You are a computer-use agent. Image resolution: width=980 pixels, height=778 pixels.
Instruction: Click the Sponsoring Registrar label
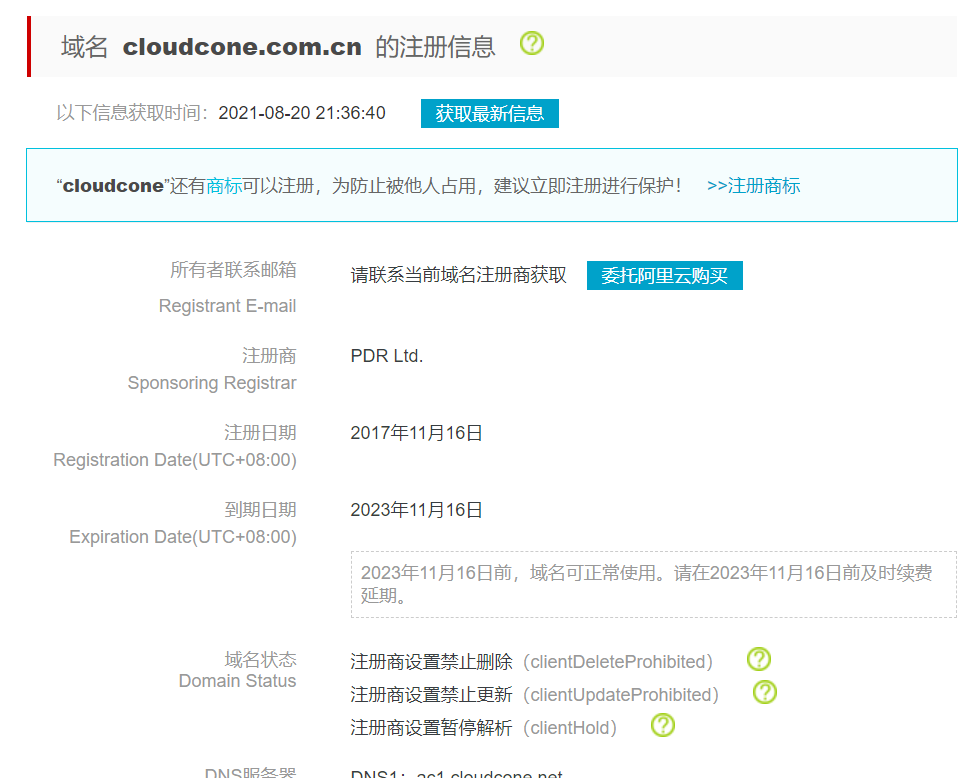coord(212,382)
